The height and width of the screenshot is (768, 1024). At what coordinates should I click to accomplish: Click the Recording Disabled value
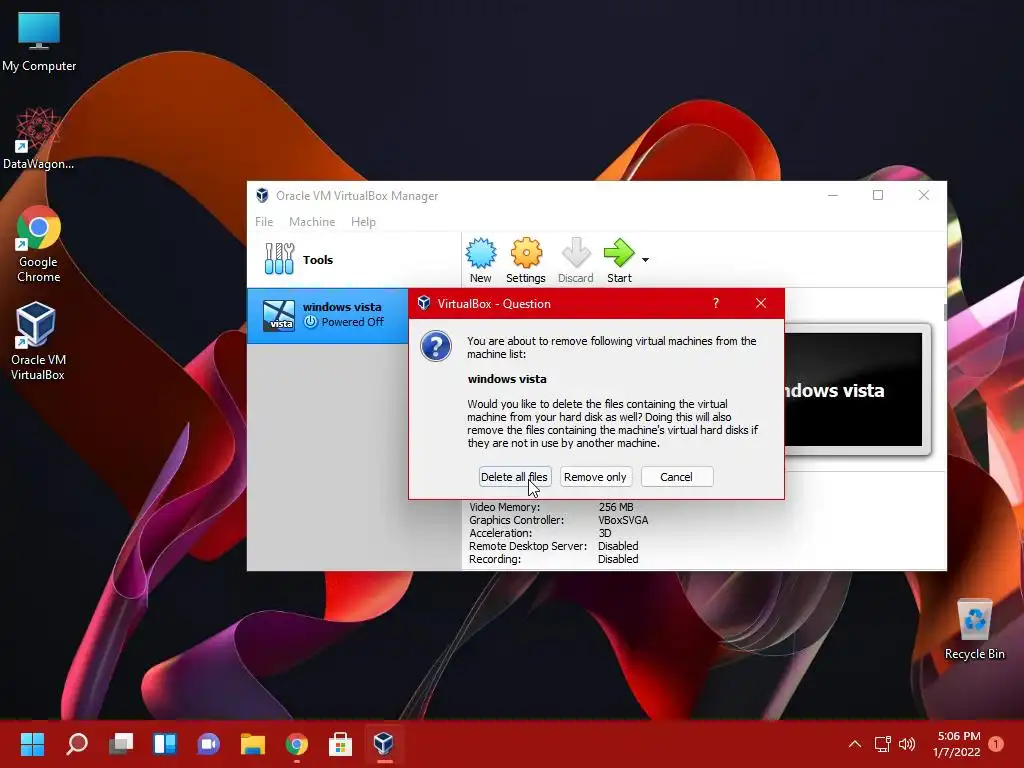(x=618, y=559)
